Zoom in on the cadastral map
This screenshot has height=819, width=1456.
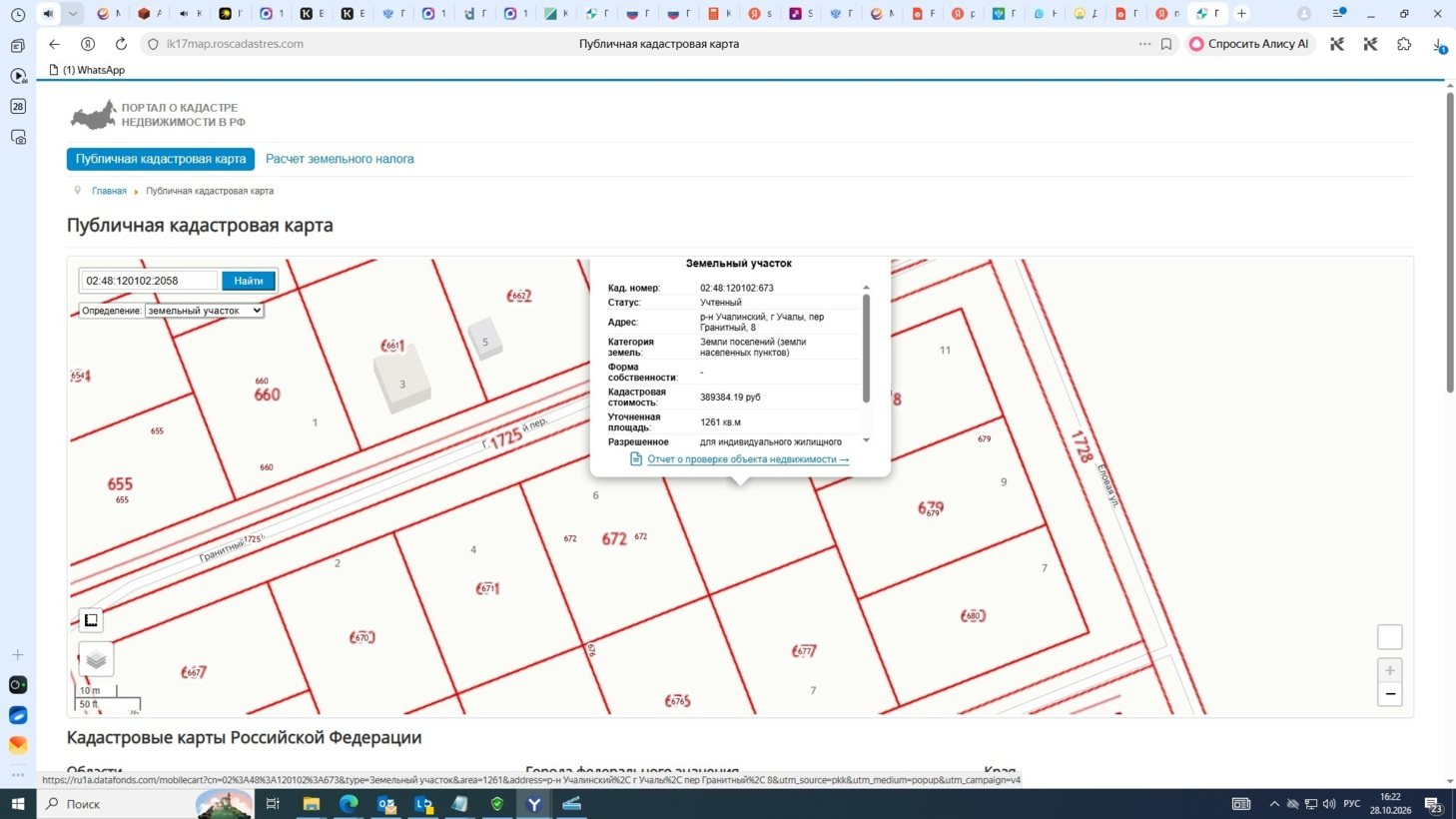click(x=1389, y=670)
